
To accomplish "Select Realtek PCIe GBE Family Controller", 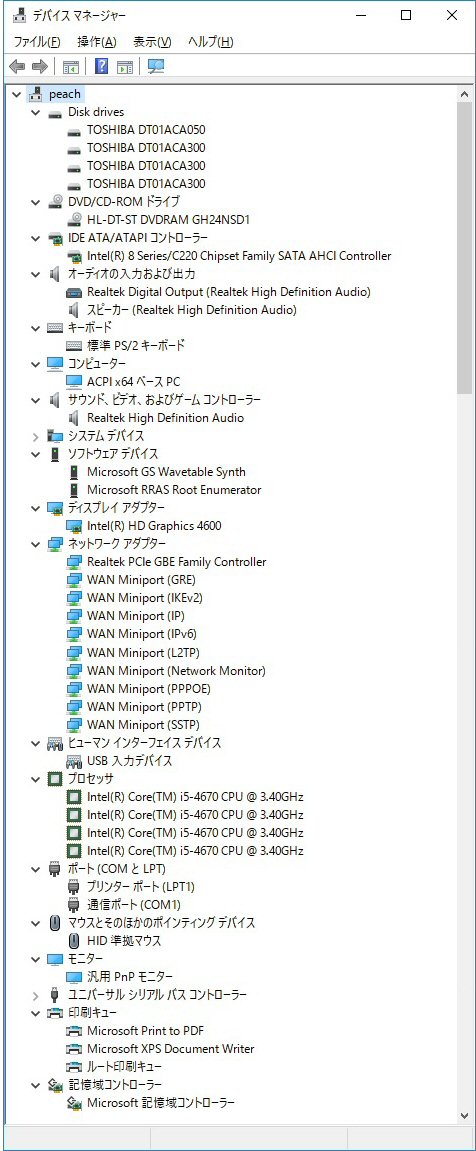I will 176,562.
